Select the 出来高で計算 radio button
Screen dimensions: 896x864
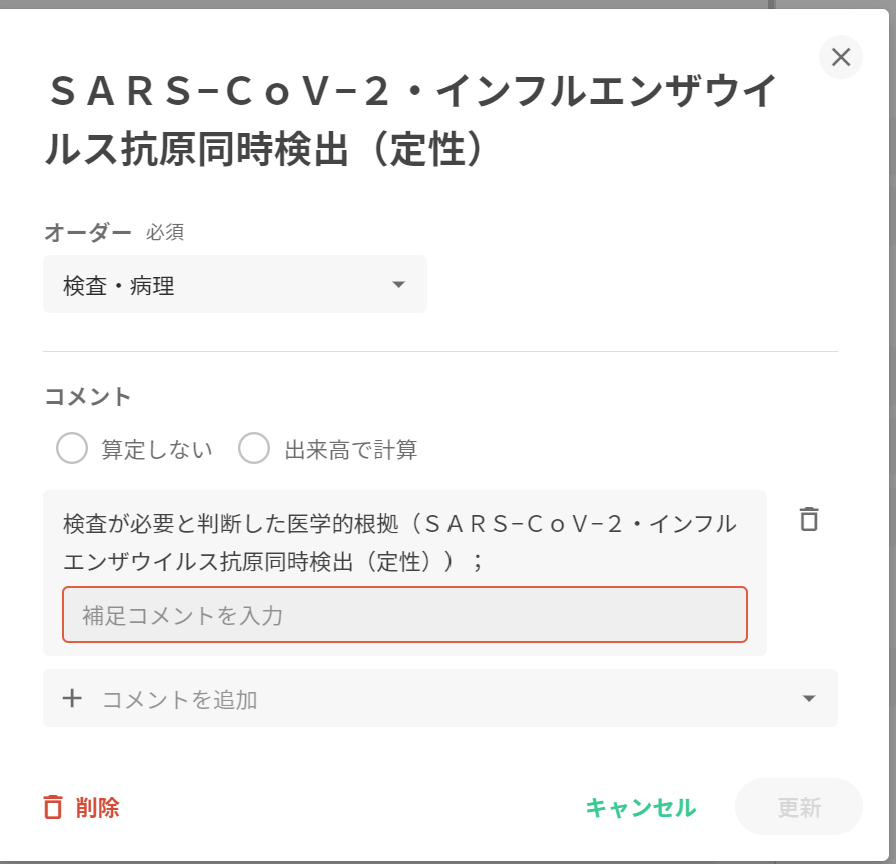[x=254, y=449]
